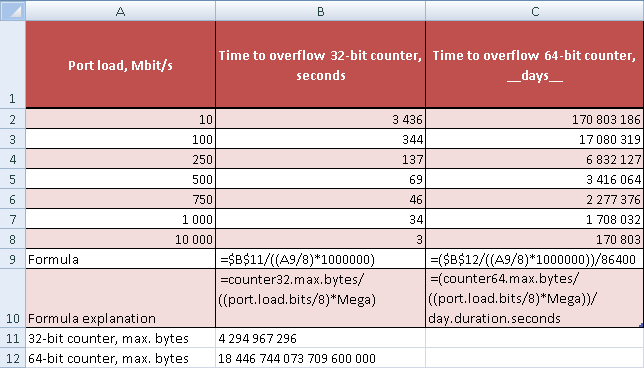Click the cell showing 6 832 127 days
This screenshot has width=644, height=368.
click(535, 159)
